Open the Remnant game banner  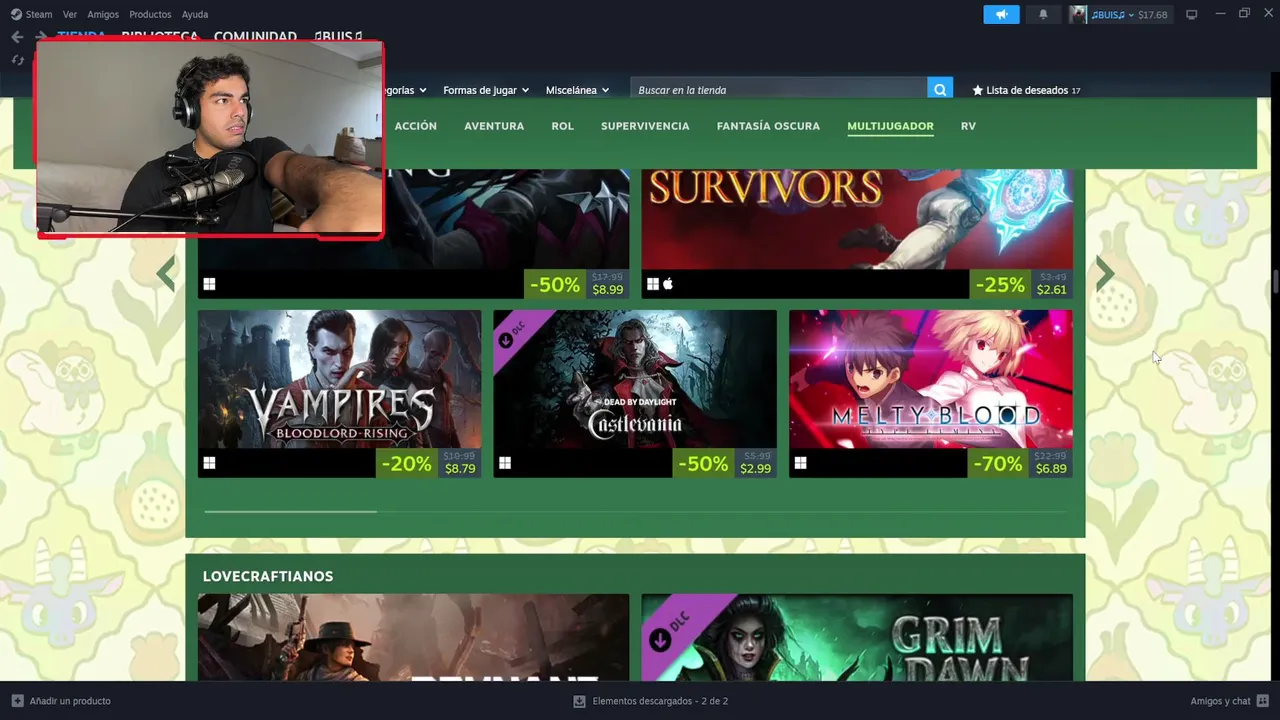[x=413, y=638]
